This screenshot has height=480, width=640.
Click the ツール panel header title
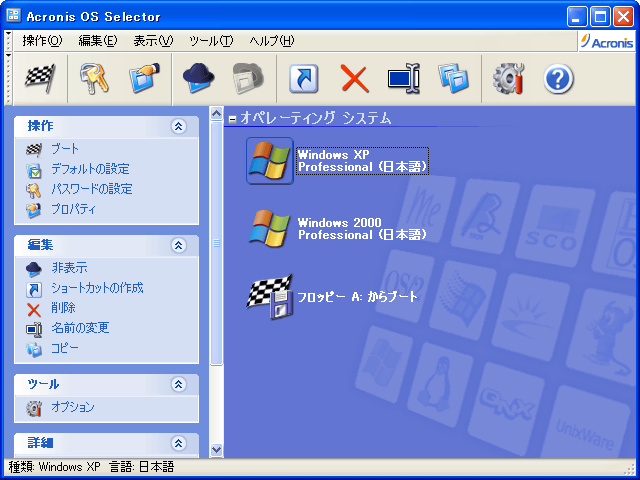[43, 384]
